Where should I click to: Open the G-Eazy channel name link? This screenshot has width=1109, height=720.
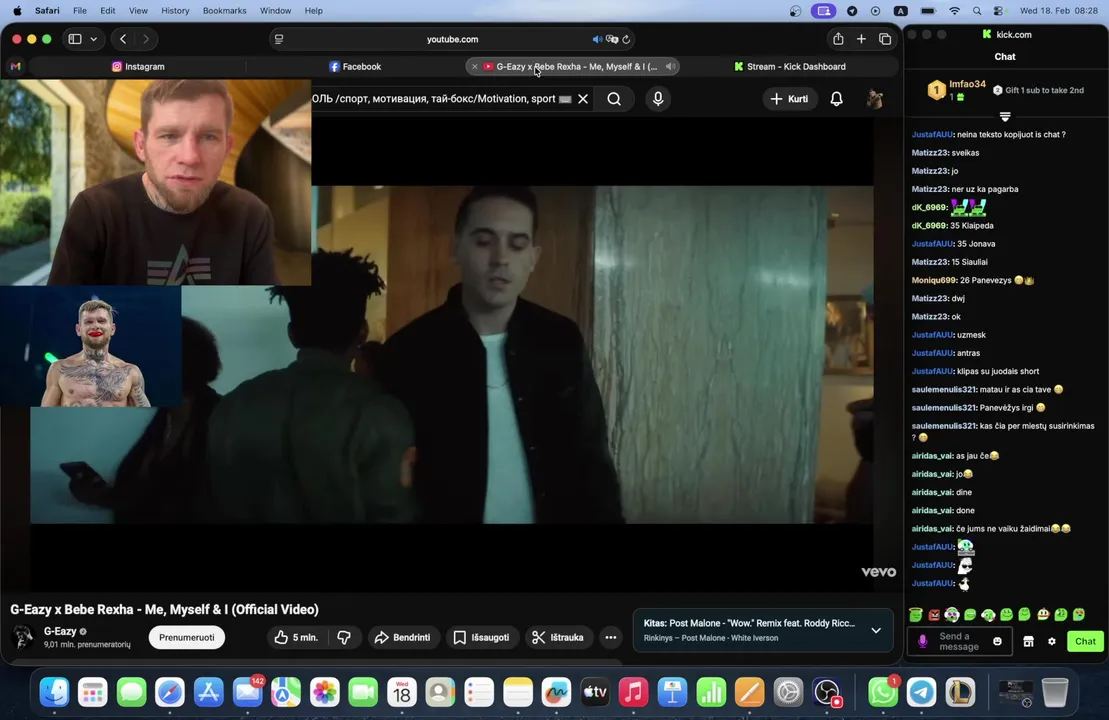pyautogui.click(x=60, y=631)
